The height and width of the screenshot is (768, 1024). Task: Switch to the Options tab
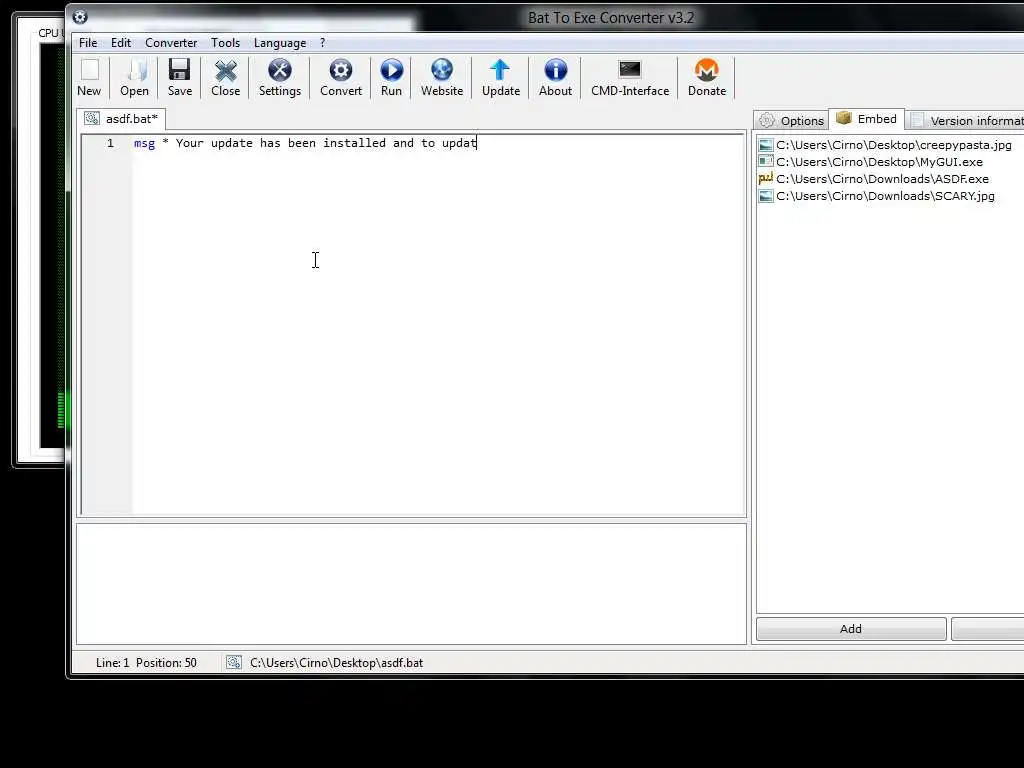pyautogui.click(x=792, y=120)
